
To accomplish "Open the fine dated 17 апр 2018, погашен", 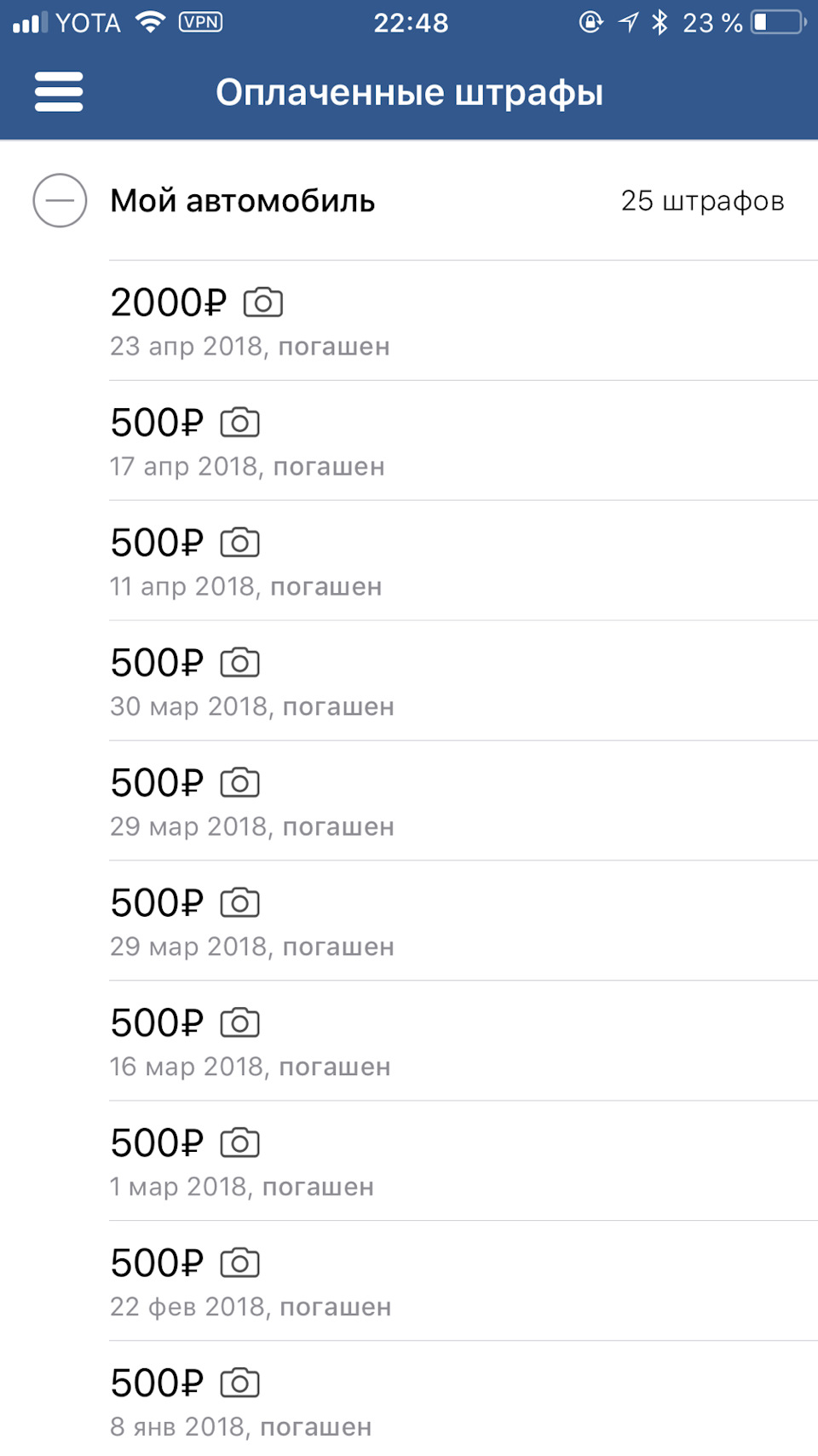I will (x=247, y=467).
